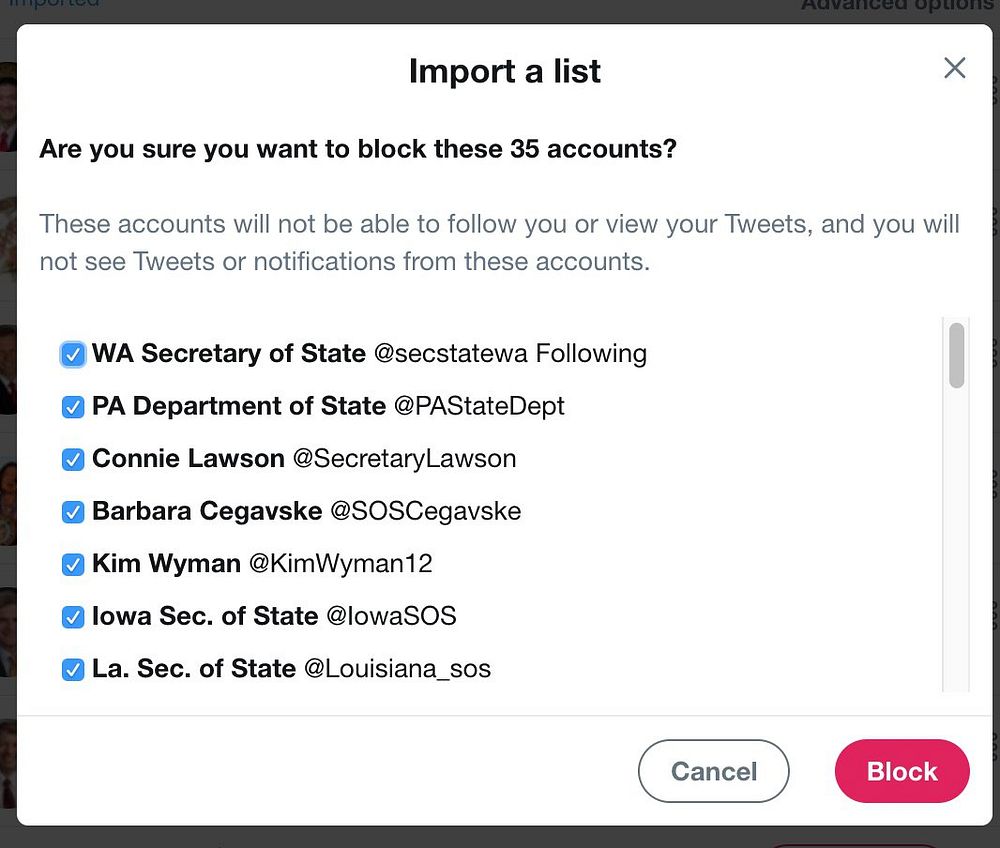
Task: Confirm with the red Block button
Action: pos(902,771)
